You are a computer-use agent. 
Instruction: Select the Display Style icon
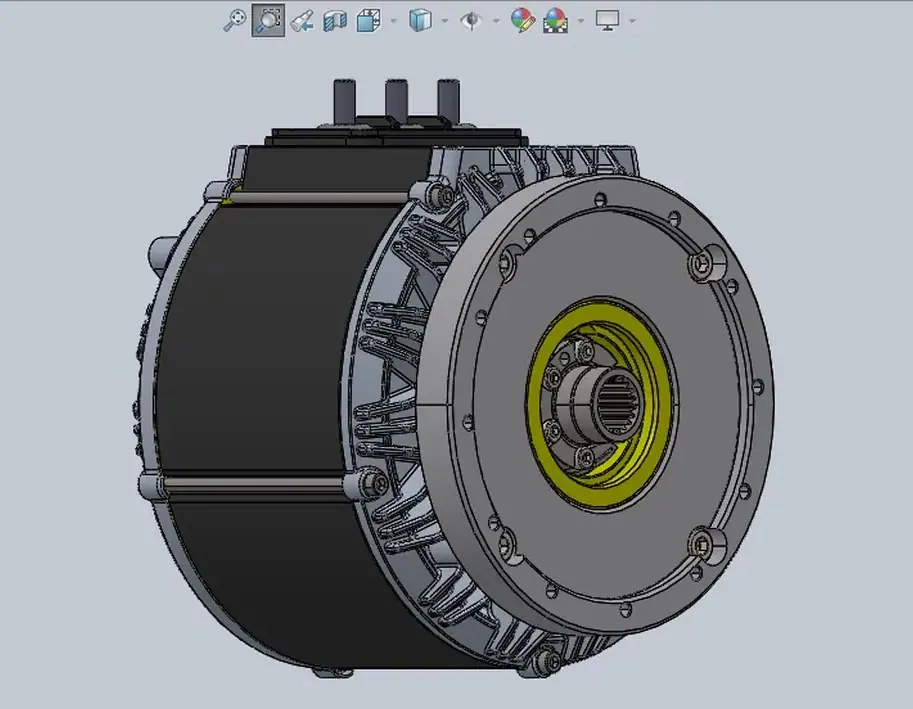[x=420, y=20]
